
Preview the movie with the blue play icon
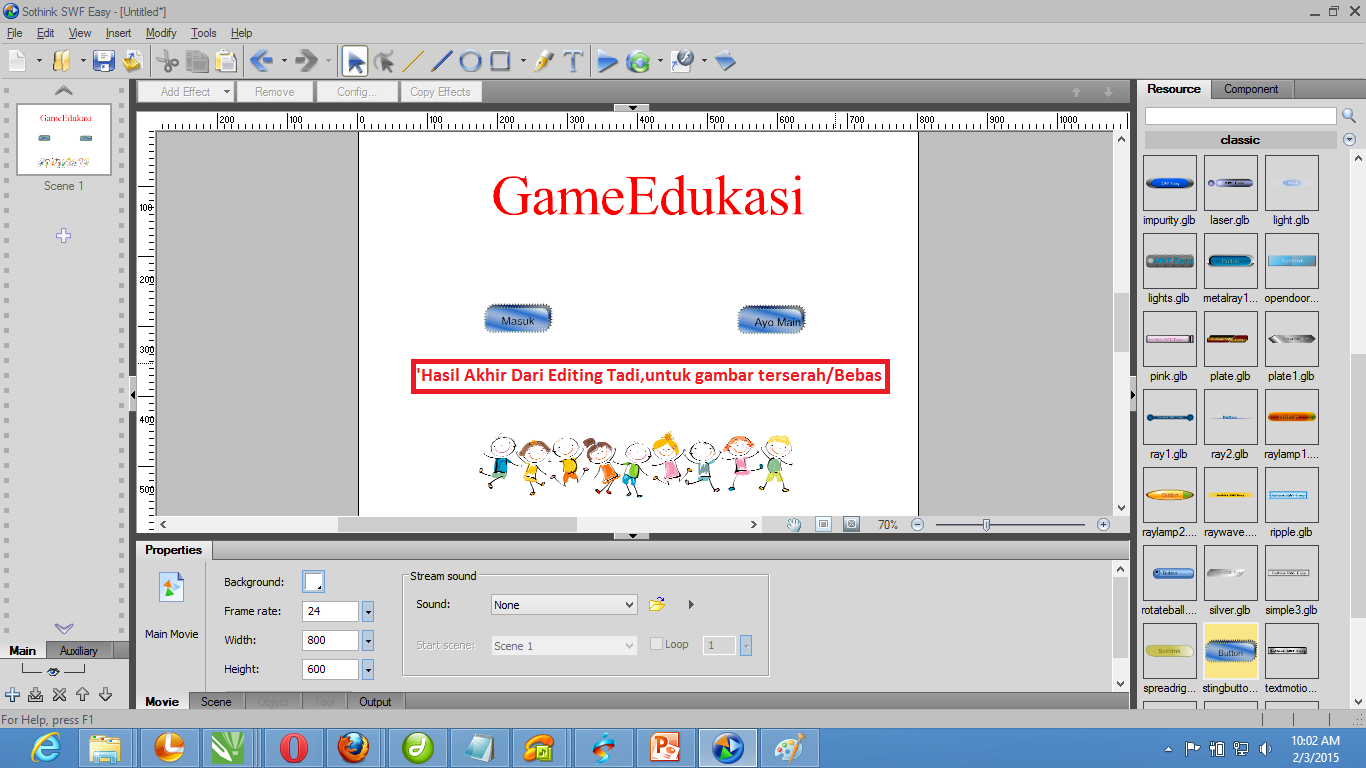607,60
